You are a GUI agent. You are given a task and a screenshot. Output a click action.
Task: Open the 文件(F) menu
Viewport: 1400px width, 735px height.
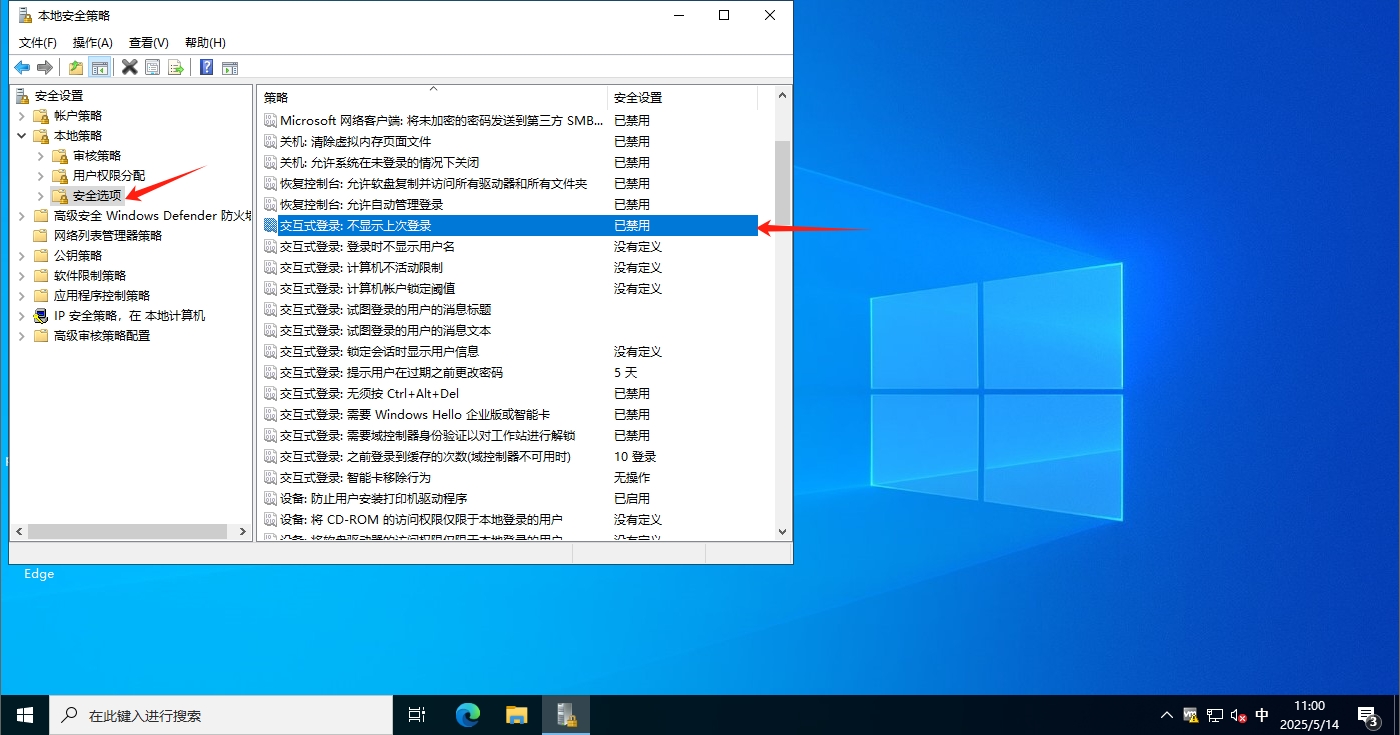pos(38,43)
